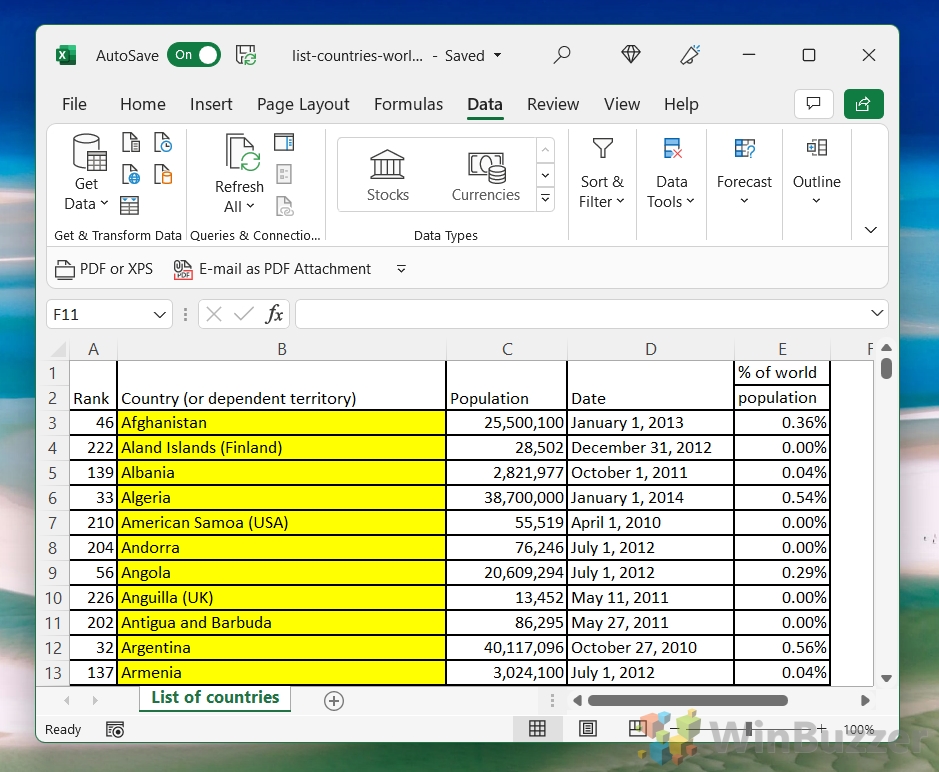939x772 pixels.
Task: Open the Recent Sources icon
Action: pos(165,144)
